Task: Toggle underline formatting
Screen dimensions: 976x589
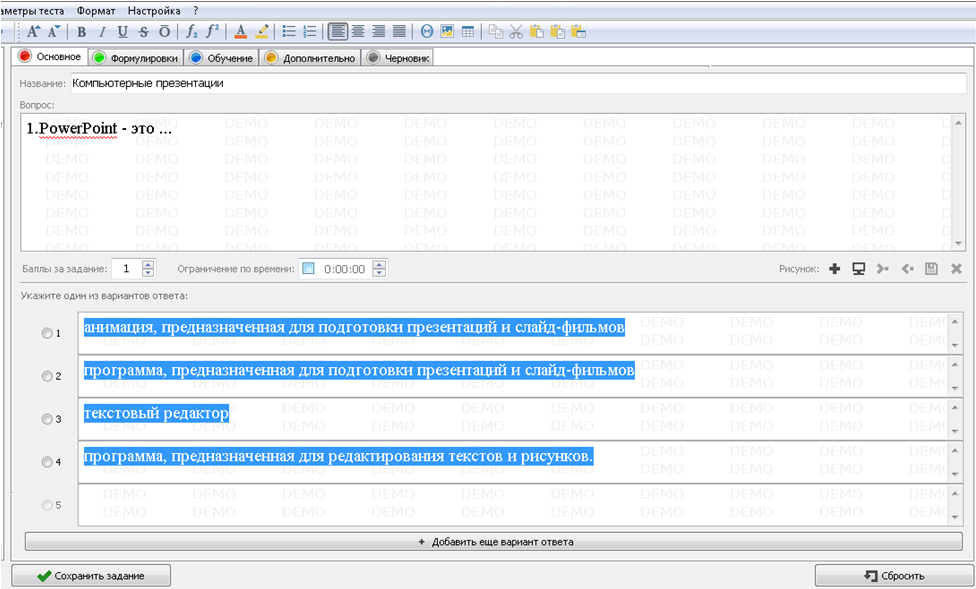Action: pyautogui.click(x=123, y=32)
